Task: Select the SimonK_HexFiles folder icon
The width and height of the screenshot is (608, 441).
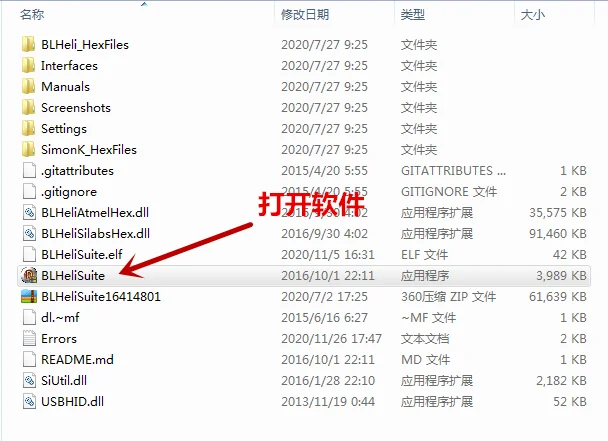Action: [x=29, y=150]
